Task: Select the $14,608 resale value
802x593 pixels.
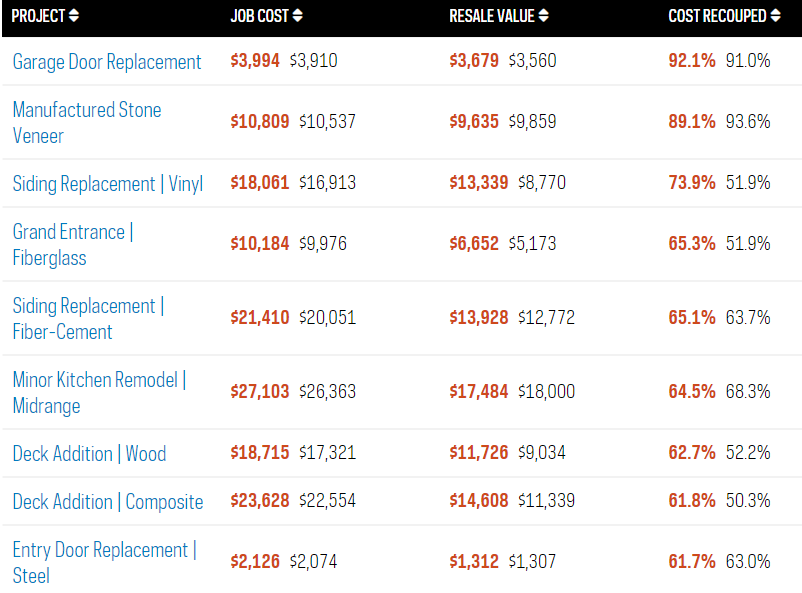Action: click(x=479, y=501)
